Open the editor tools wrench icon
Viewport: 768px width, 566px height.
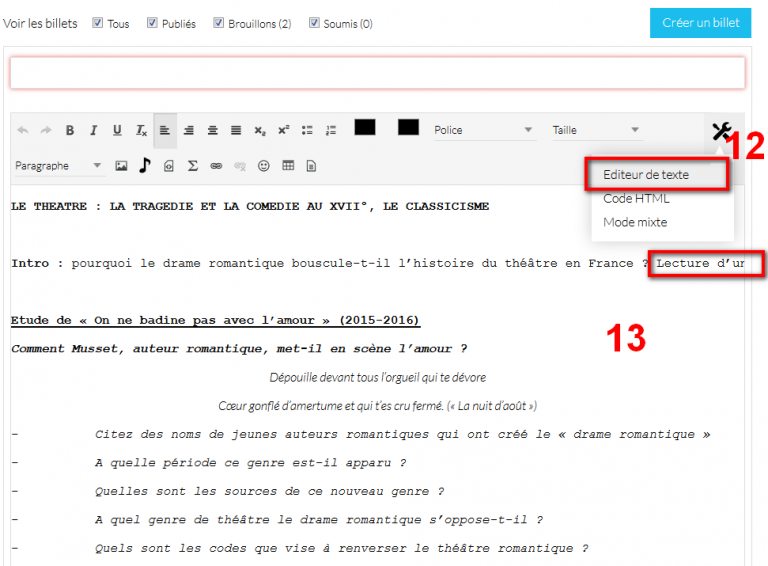point(721,131)
